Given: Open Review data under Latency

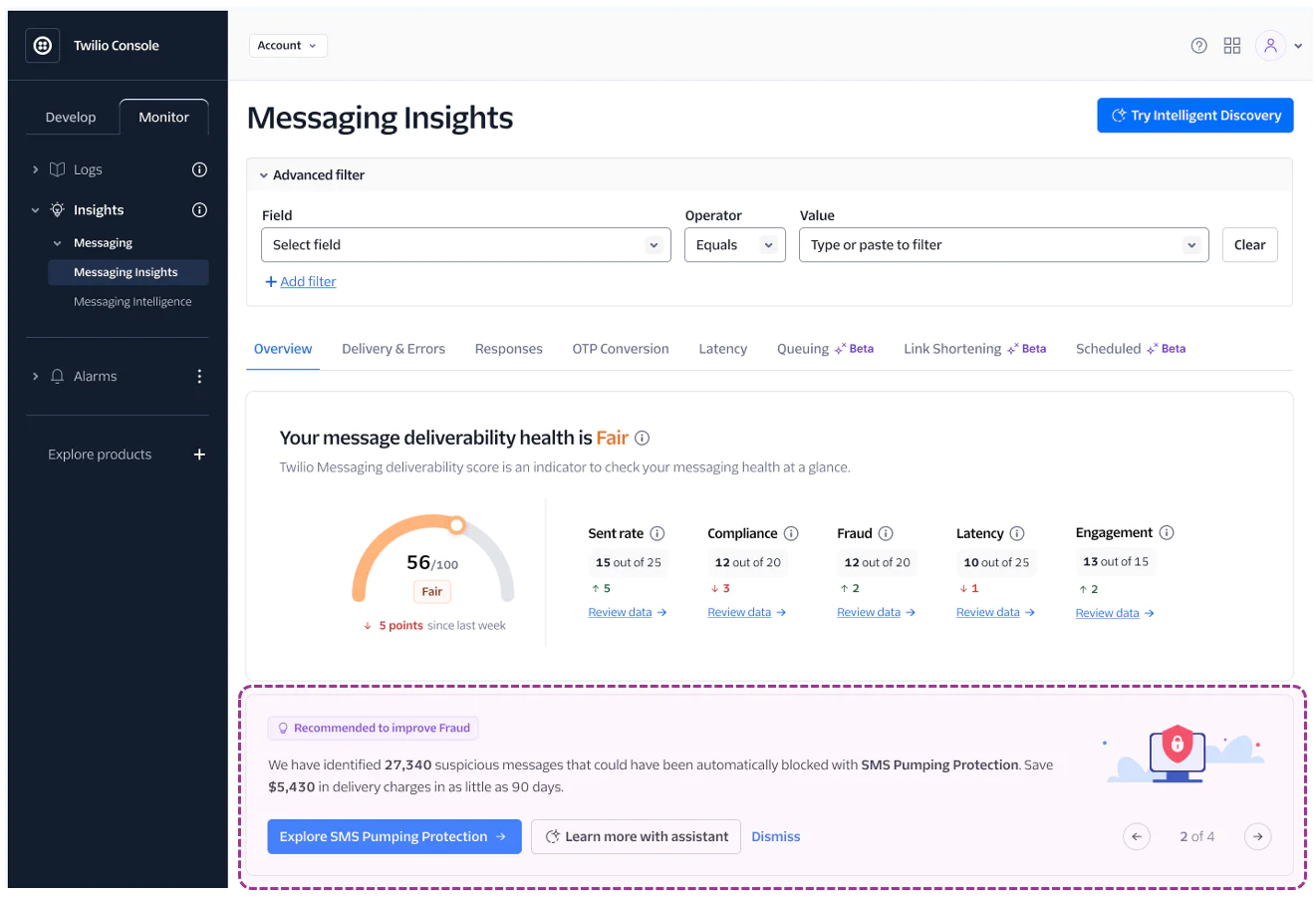Looking at the screenshot, I should pyautogui.click(x=996, y=613).
